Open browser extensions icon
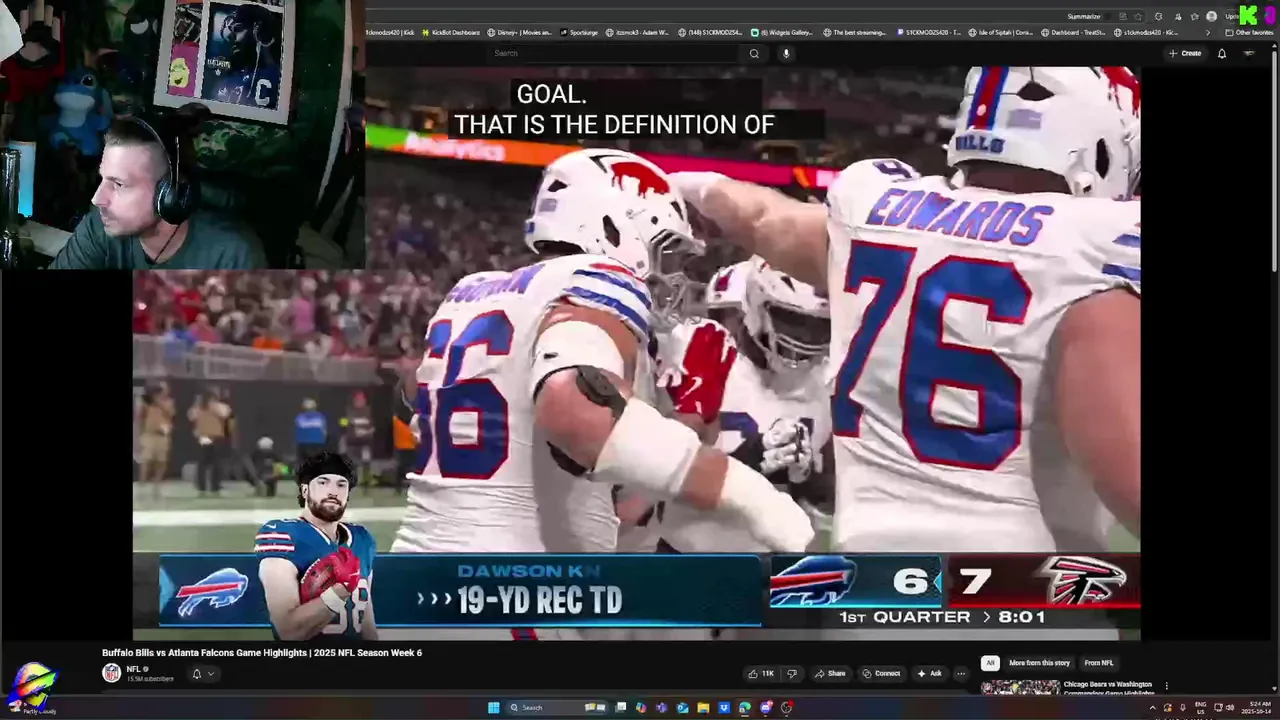1280x720 pixels. [1158, 16]
